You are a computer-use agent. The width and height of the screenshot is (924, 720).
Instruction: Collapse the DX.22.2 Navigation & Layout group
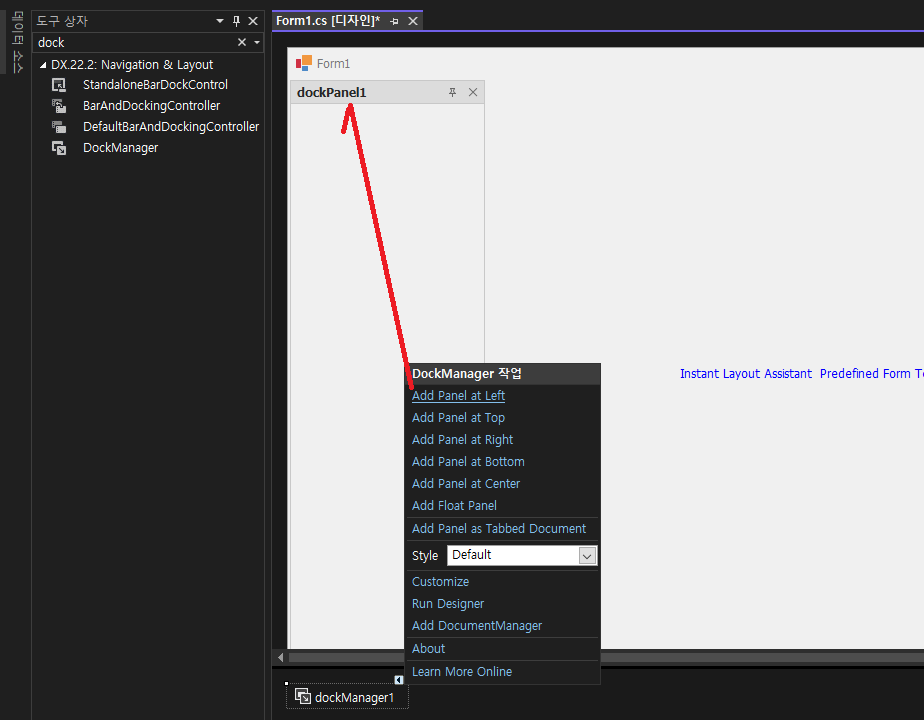(x=43, y=65)
